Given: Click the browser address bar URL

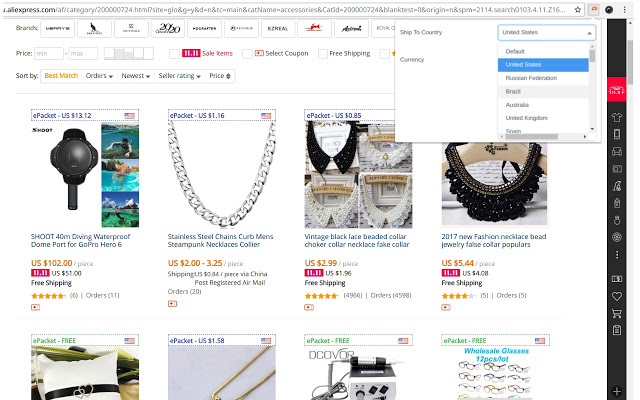Looking at the screenshot, I should coord(286,10).
